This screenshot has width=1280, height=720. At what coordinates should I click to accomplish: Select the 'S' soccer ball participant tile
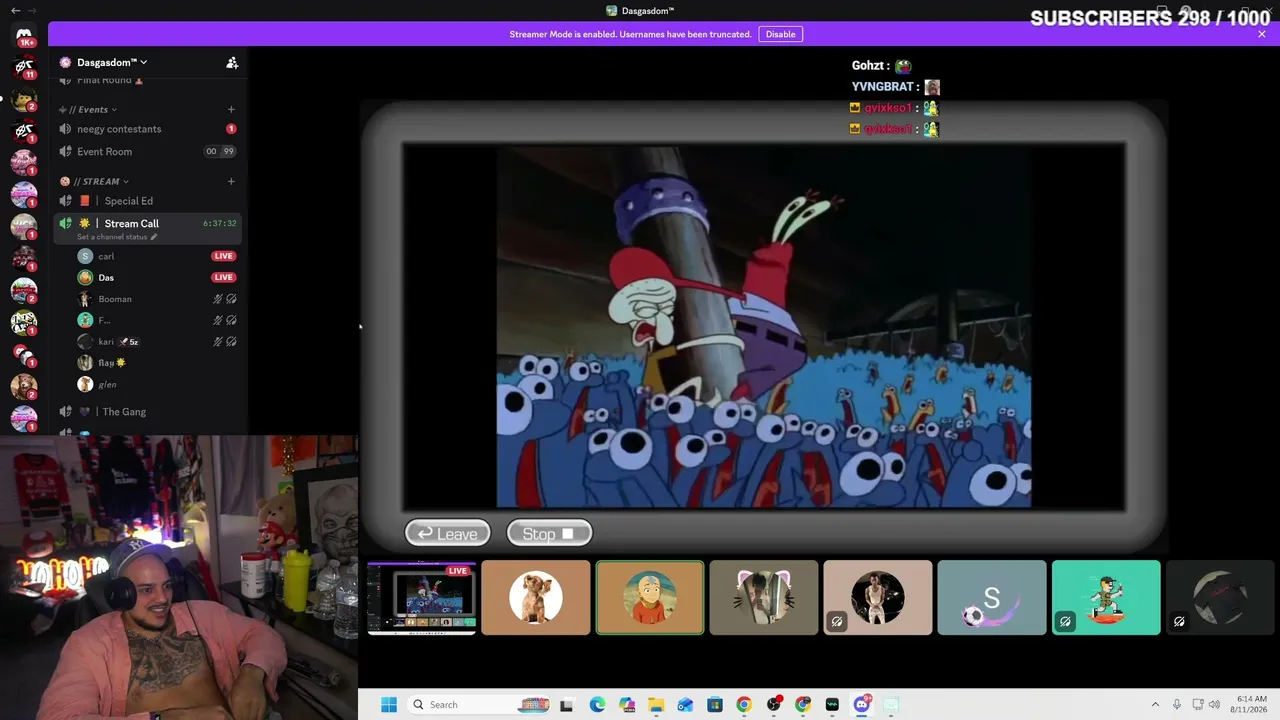point(992,598)
